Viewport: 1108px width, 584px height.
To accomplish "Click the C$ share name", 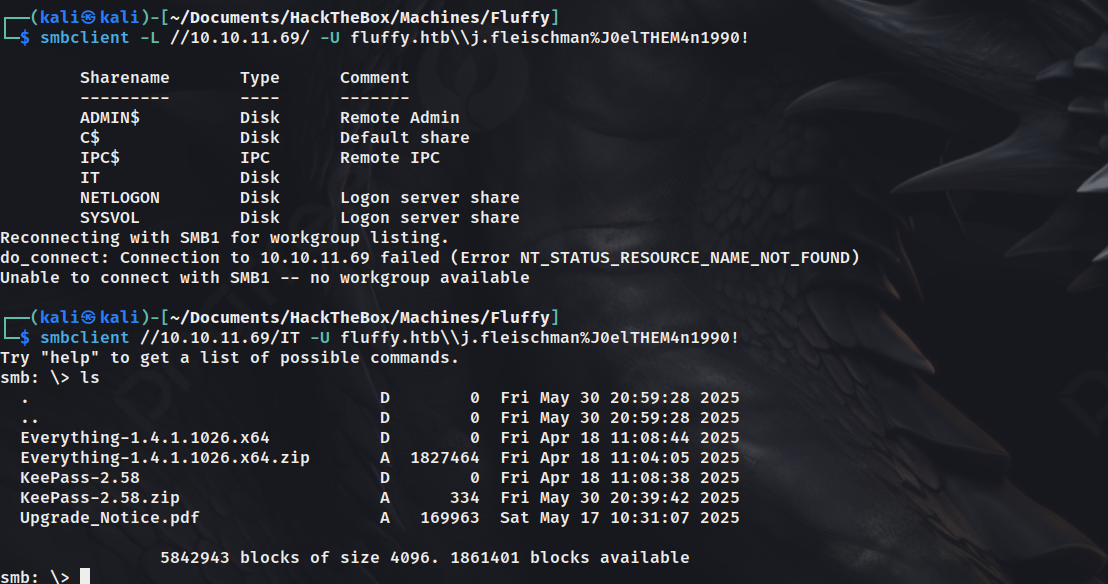I will pos(90,138).
